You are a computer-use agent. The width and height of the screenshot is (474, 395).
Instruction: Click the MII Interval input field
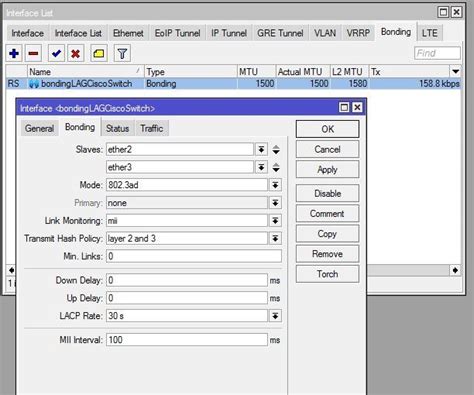tap(187, 340)
